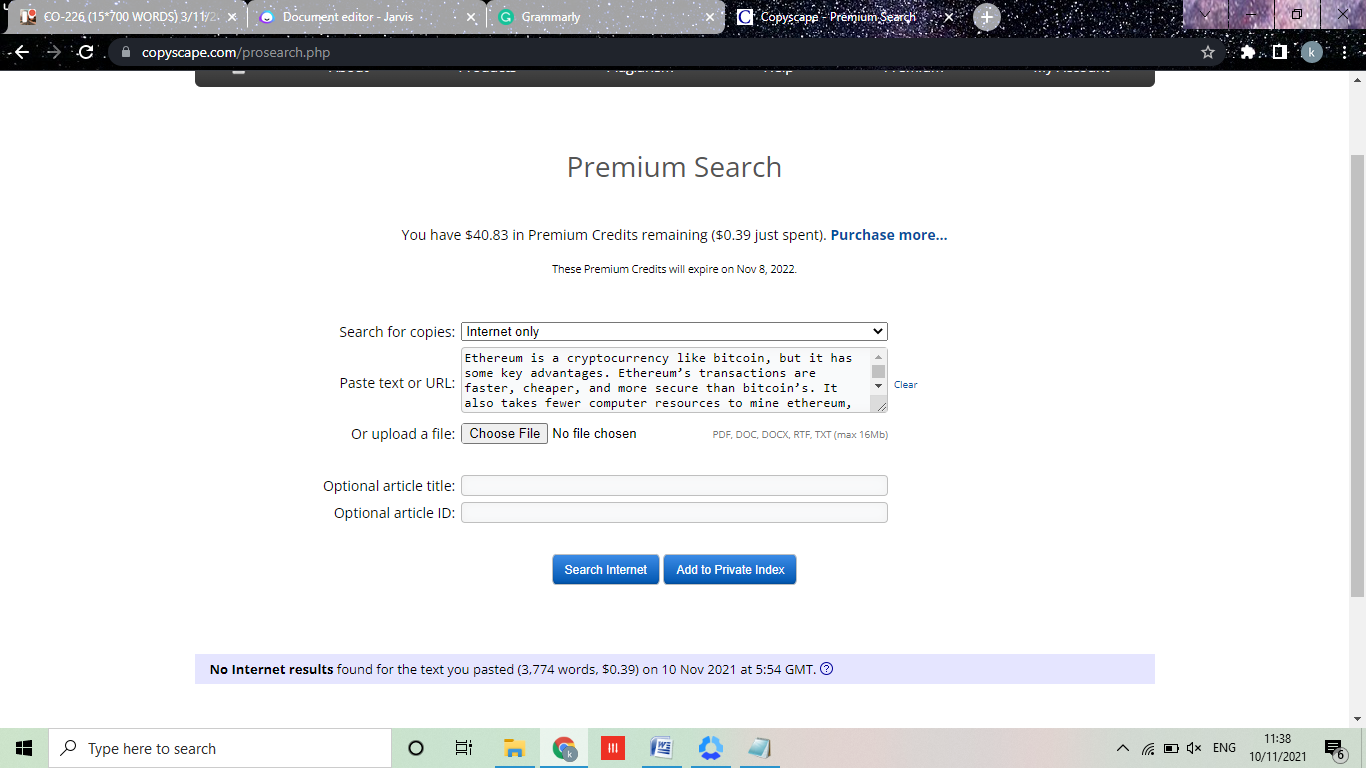Click the 'Paste text or URL:' label
Viewport: 1366px width, 768px height.
pyautogui.click(x=397, y=383)
